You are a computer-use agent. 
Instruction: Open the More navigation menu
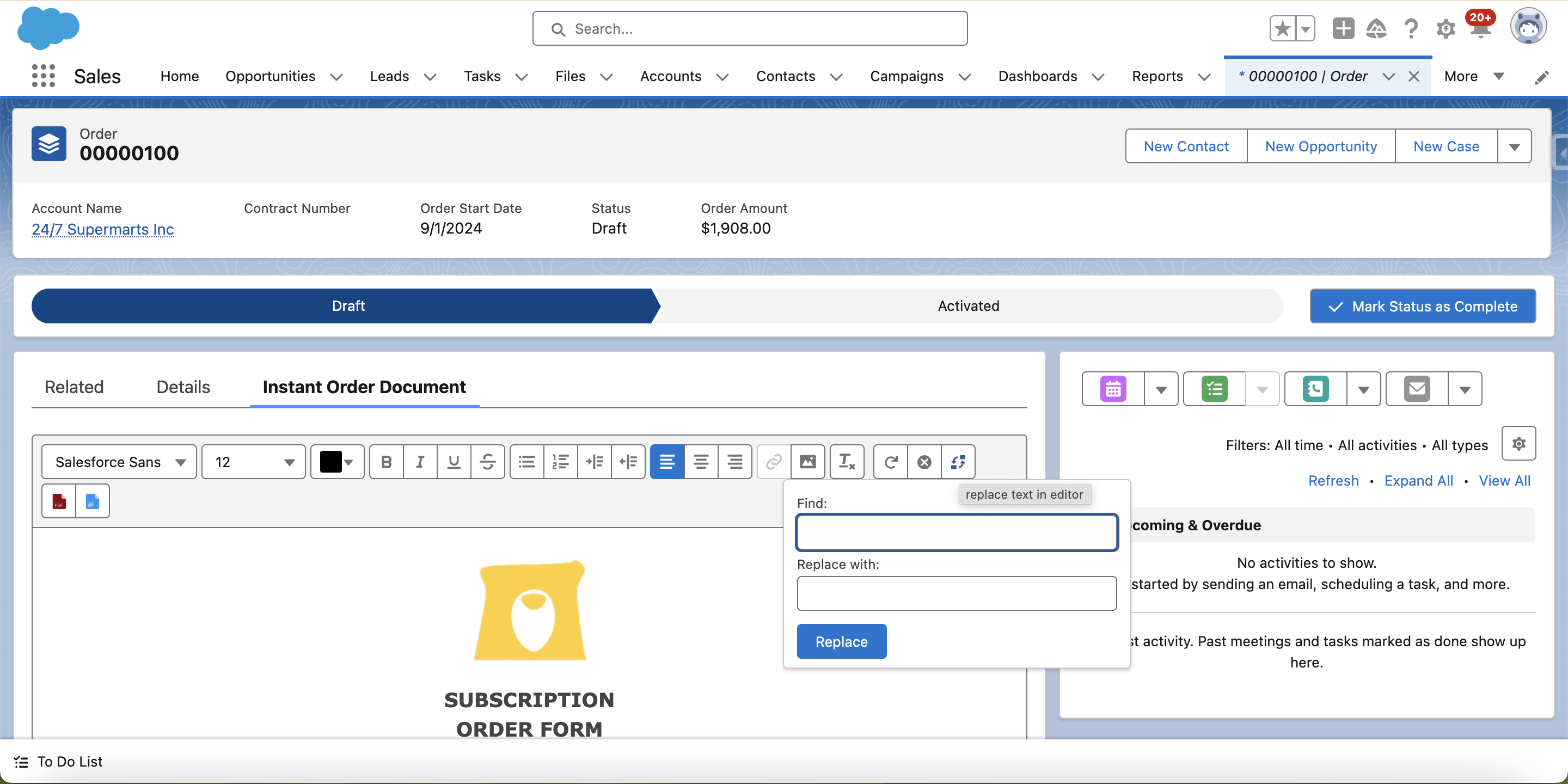point(1474,76)
